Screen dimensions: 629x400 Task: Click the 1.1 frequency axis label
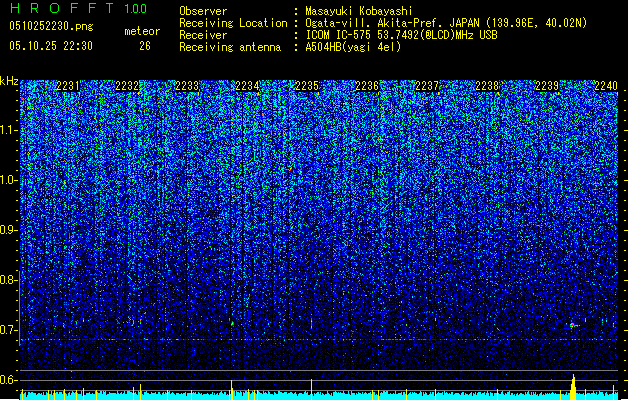[9, 130]
